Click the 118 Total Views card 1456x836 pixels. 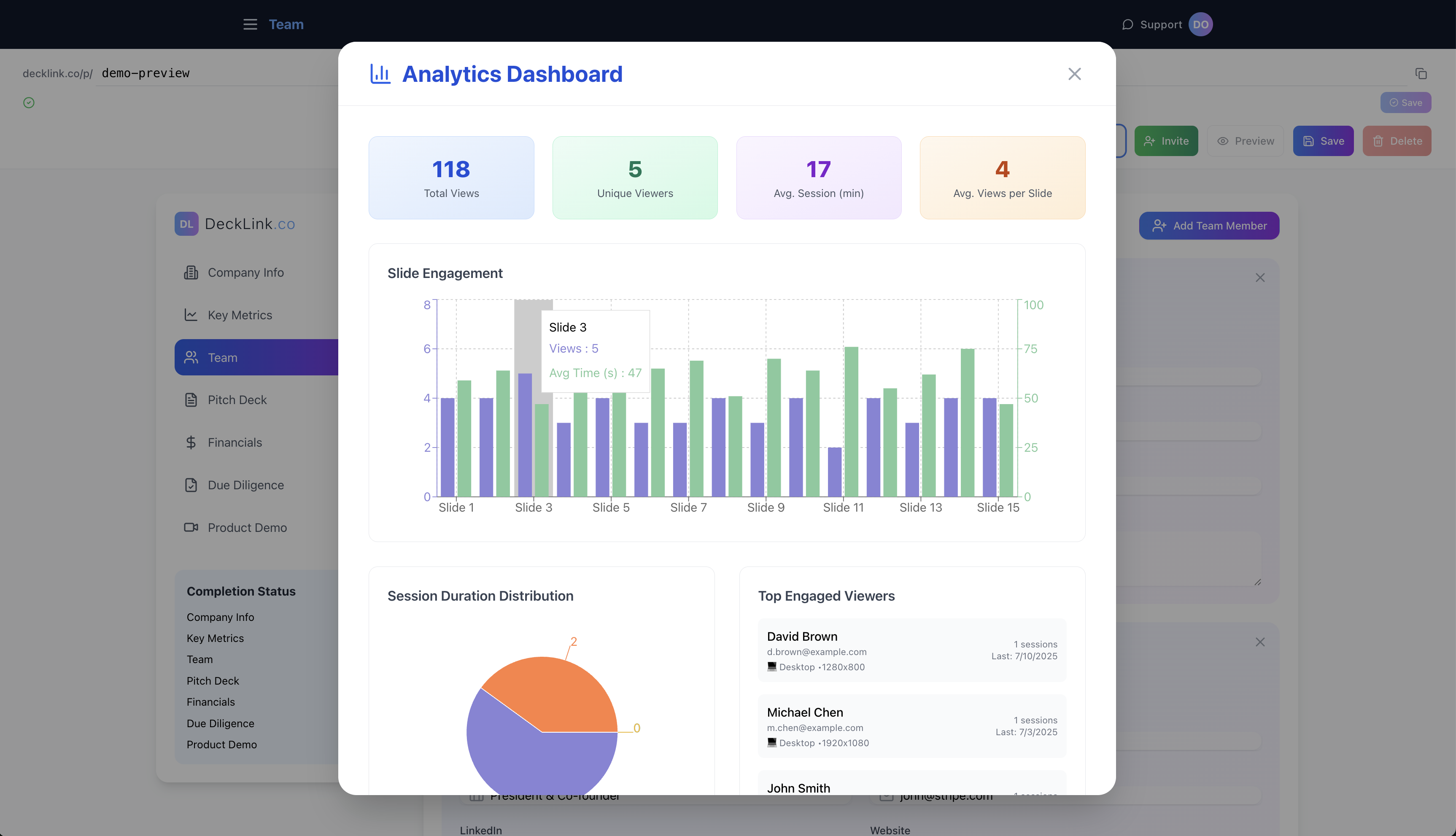click(451, 178)
